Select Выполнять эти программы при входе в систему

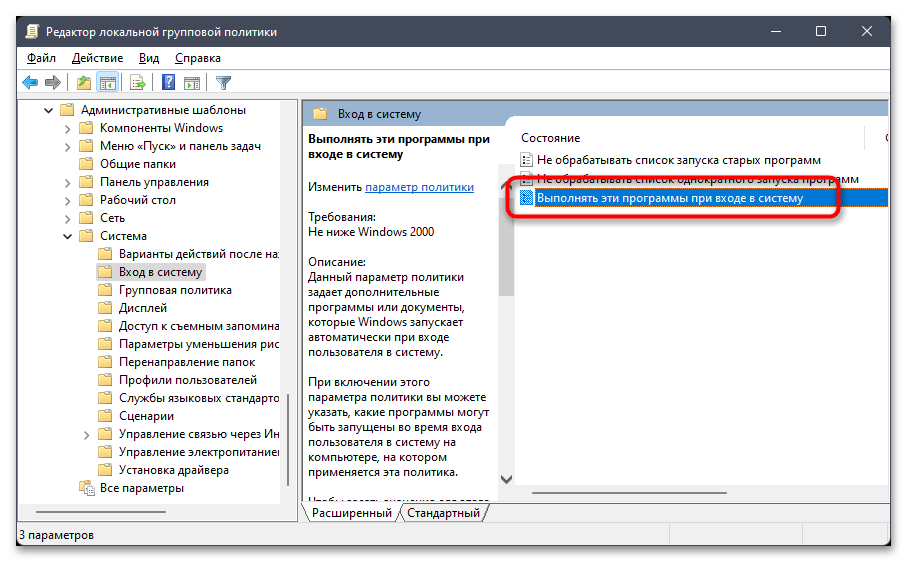[670, 198]
